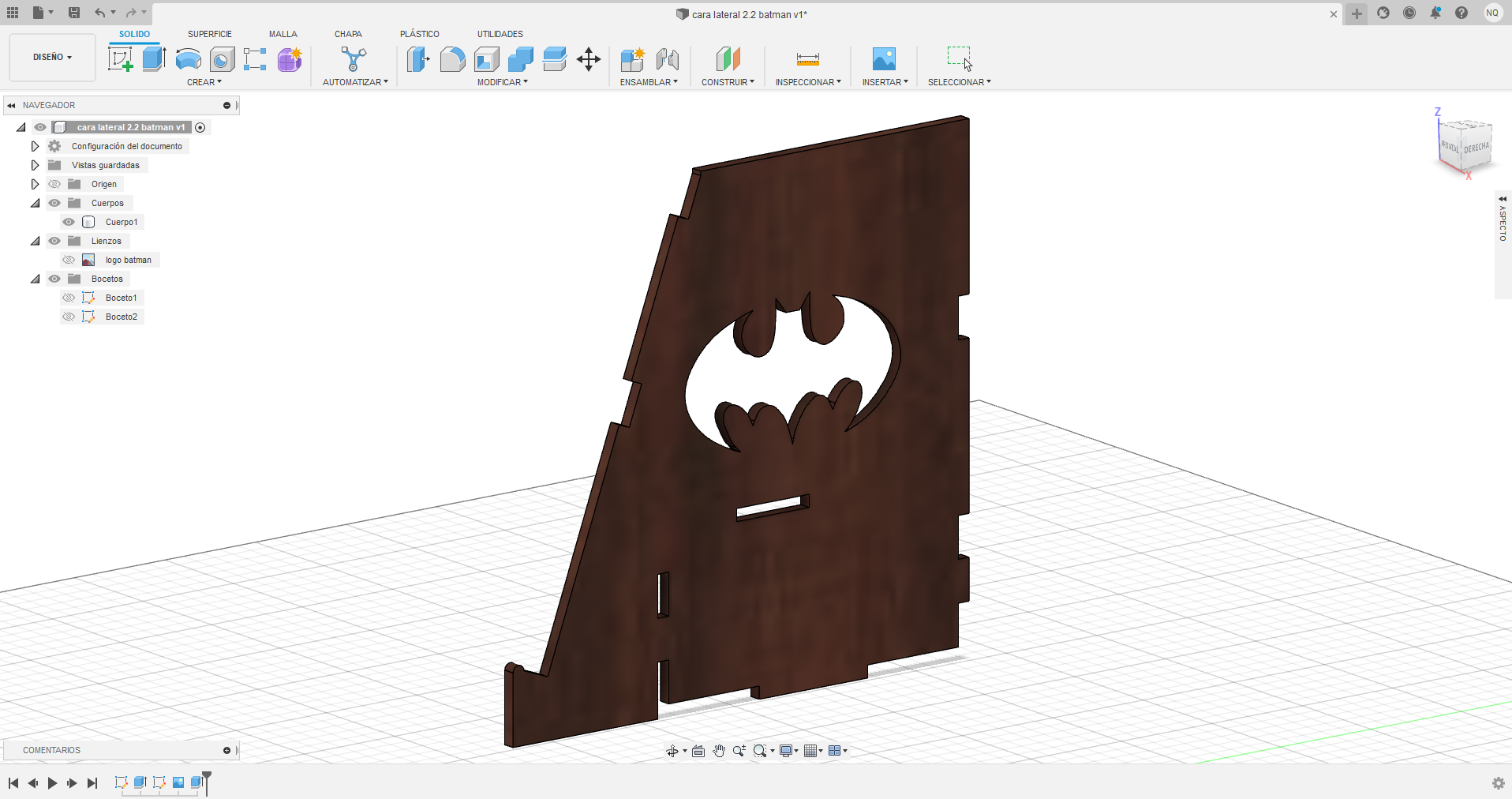
Task: Open the data panel grid icon
Action: coord(13,13)
